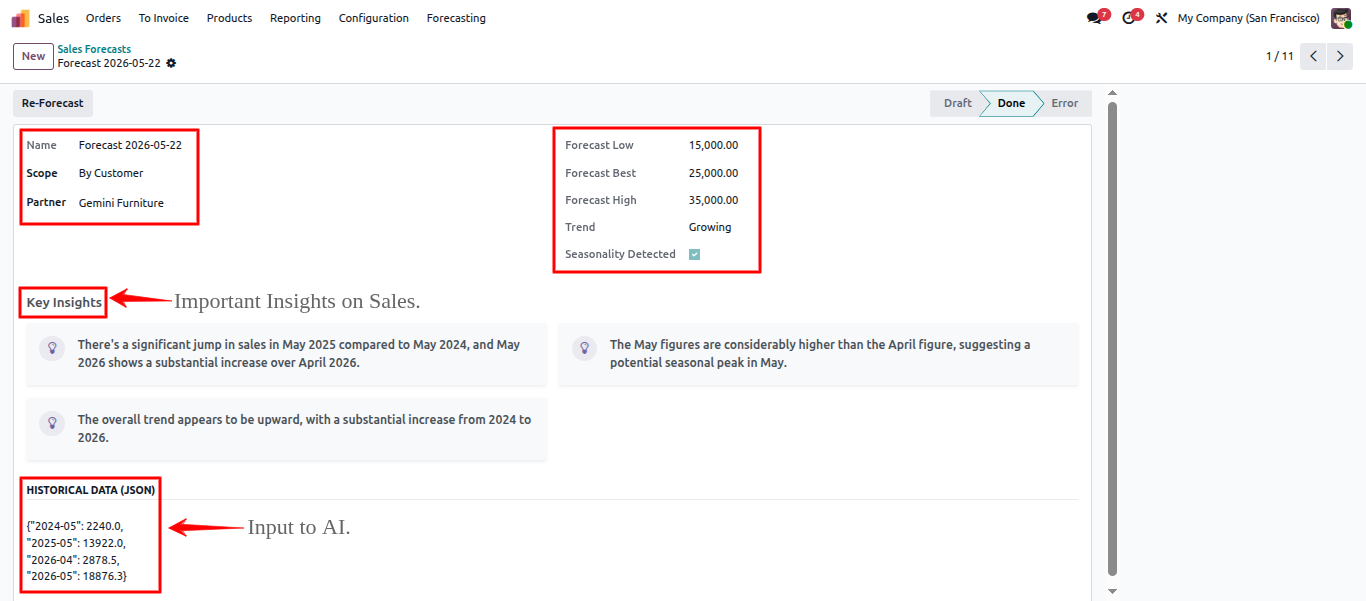Open the Partner field Gemini Furniture
Image resolution: width=1366 pixels, height=601 pixels.
pyautogui.click(x=121, y=203)
